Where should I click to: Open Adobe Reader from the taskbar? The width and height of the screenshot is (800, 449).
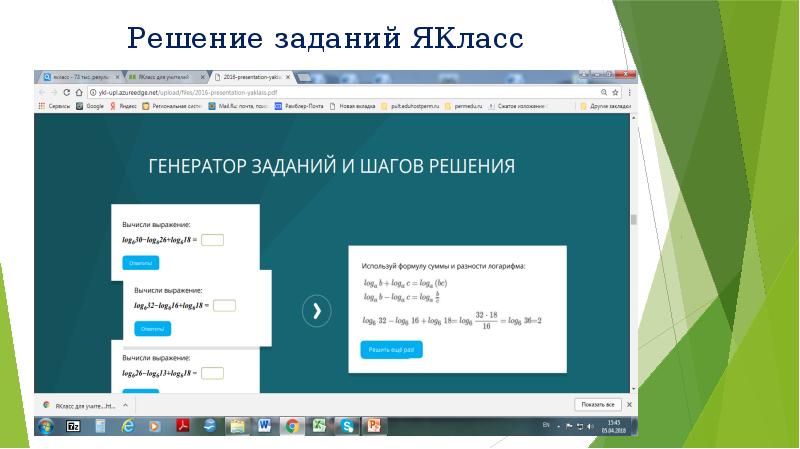(x=183, y=425)
